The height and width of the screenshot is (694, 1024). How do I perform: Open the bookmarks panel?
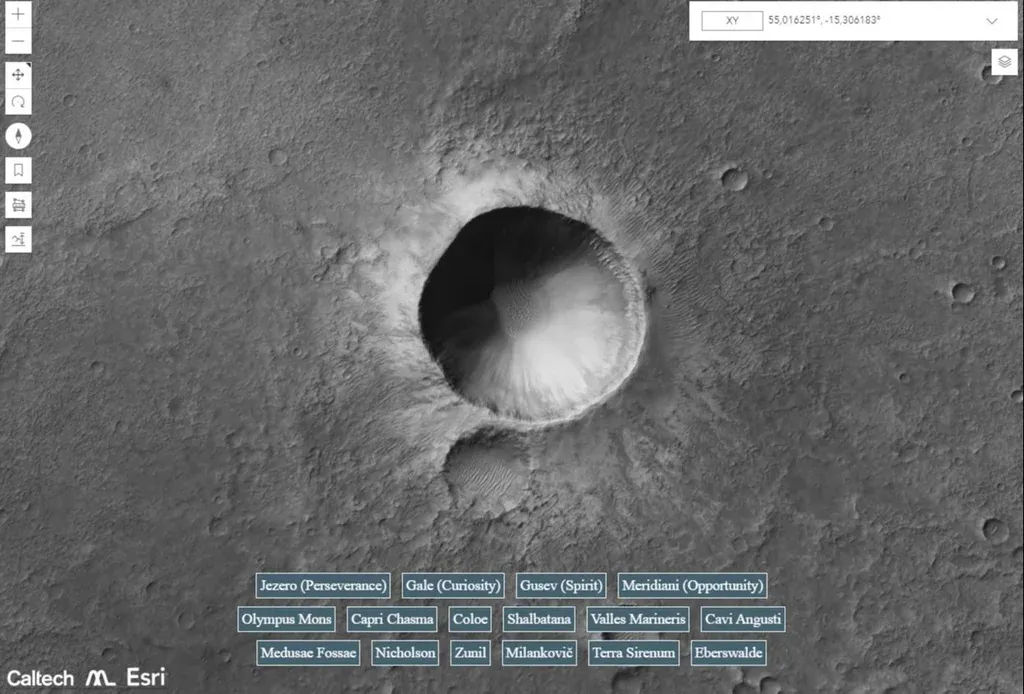[18, 170]
